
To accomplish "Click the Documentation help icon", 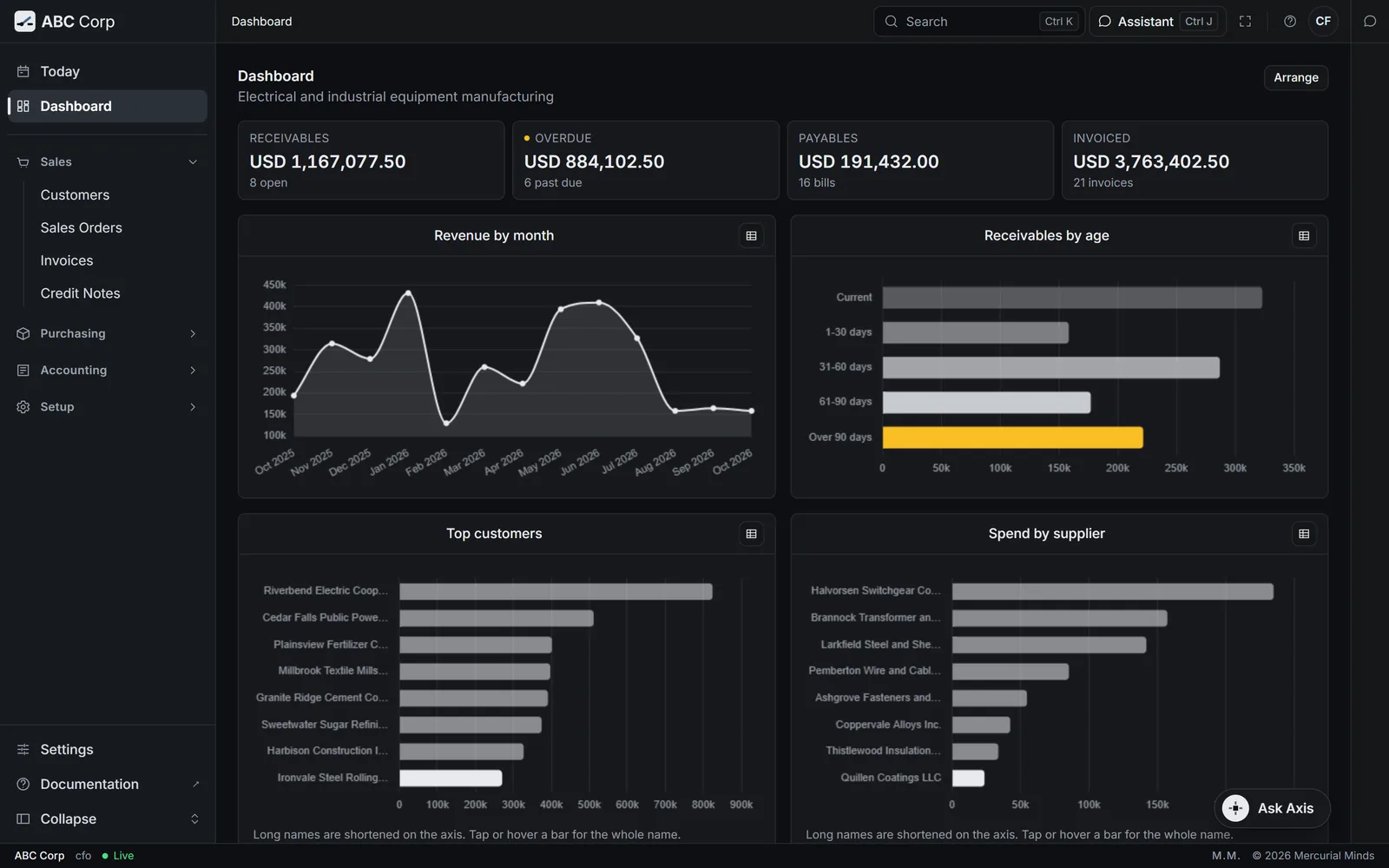I will (x=23, y=784).
